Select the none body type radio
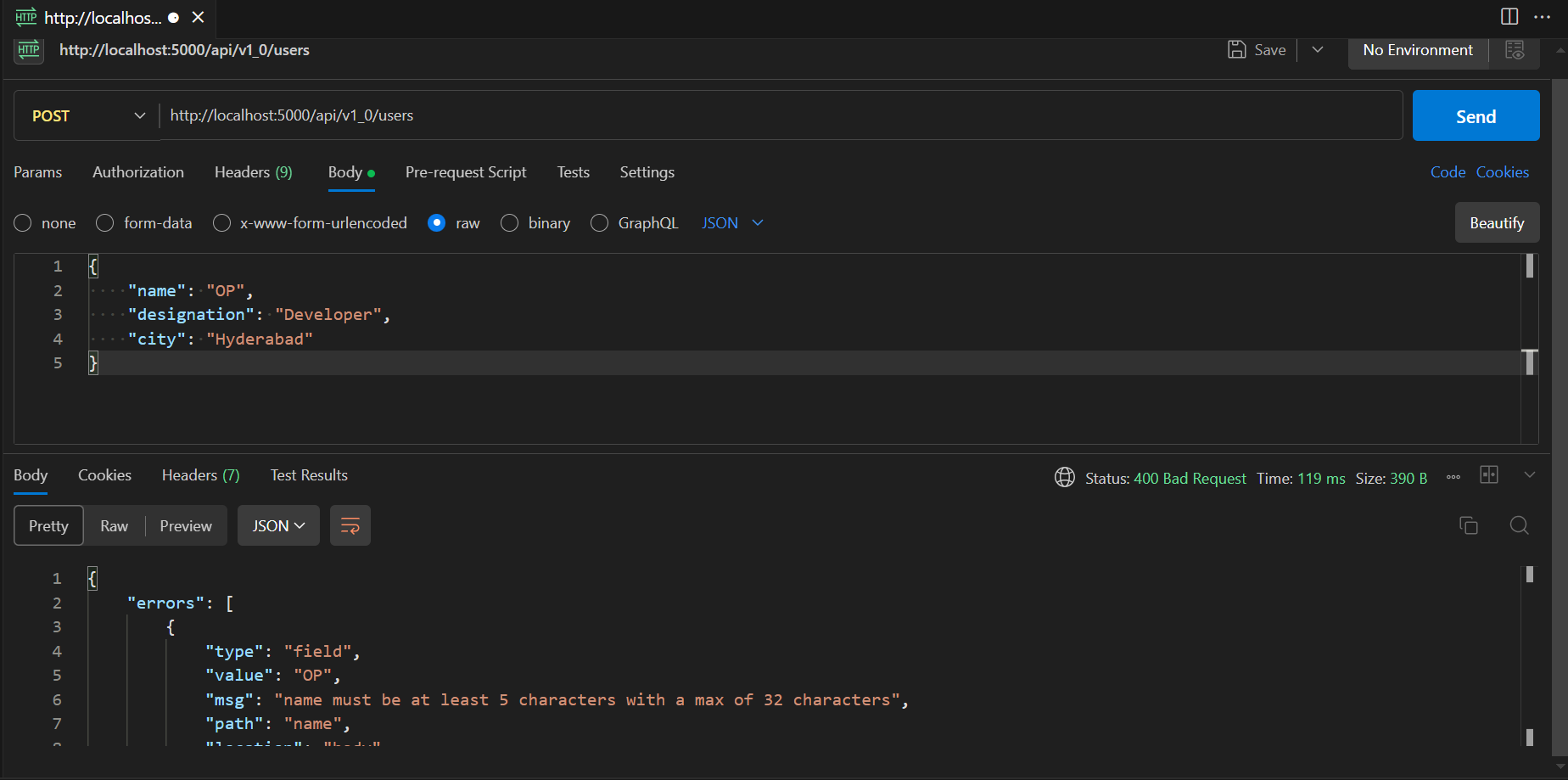 point(23,223)
